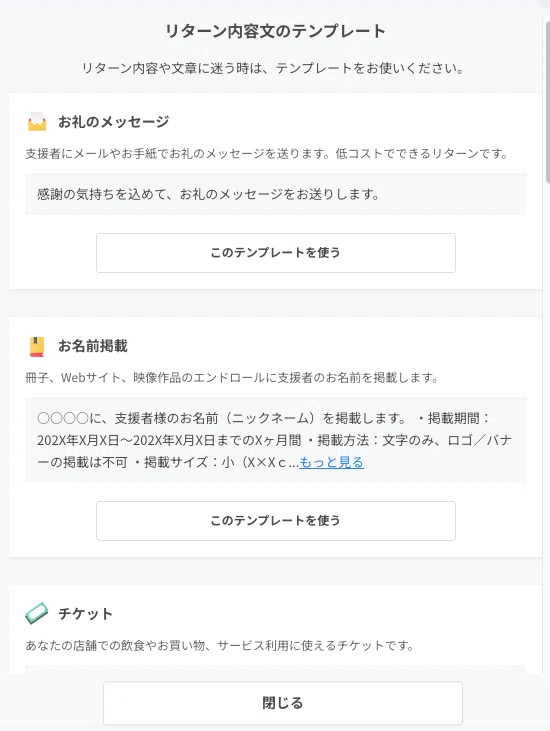550x731 pixels.
Task: Click the scrollbar track below the thumb
Action: click(x=548, y=420)
